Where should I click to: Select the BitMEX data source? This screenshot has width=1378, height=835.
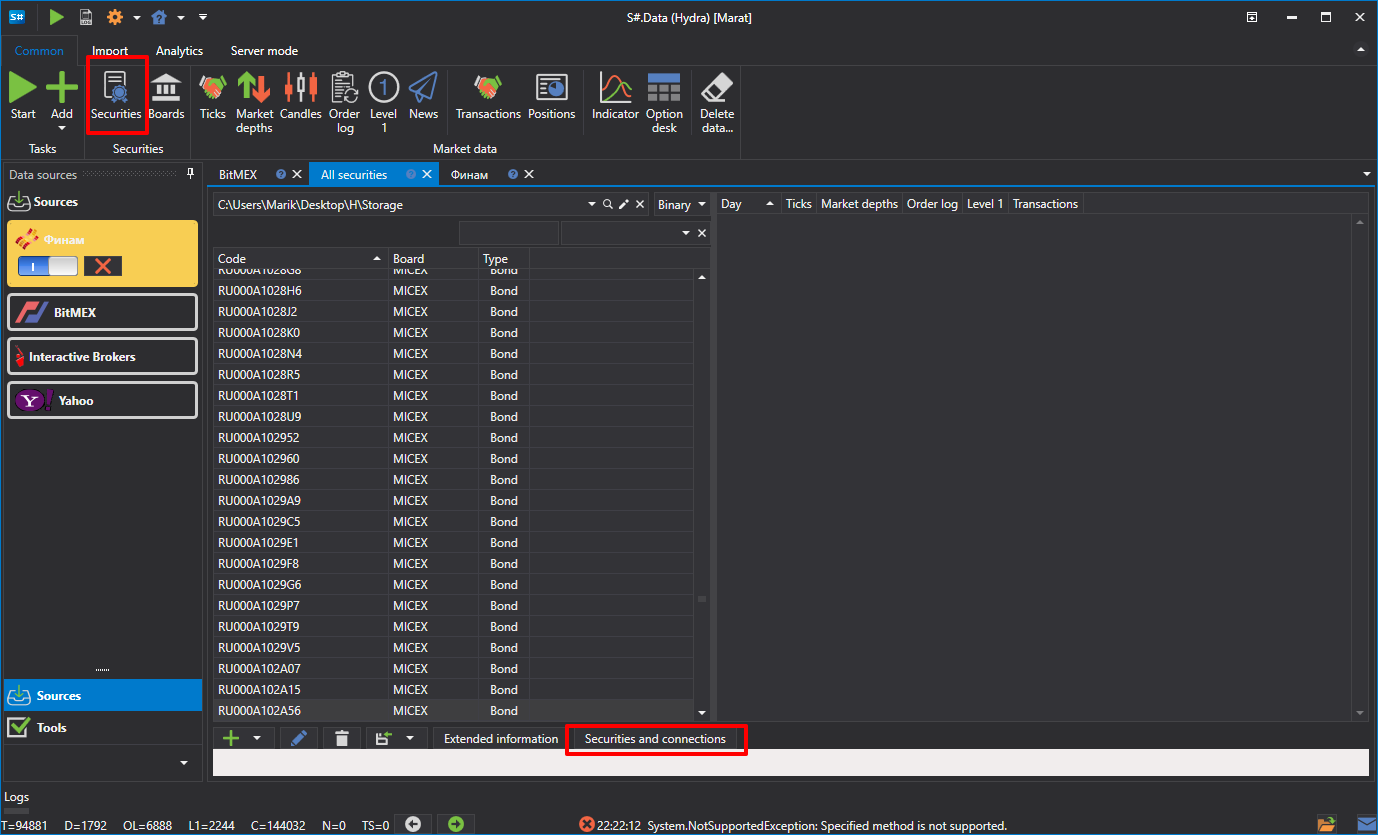coord(103,312)
